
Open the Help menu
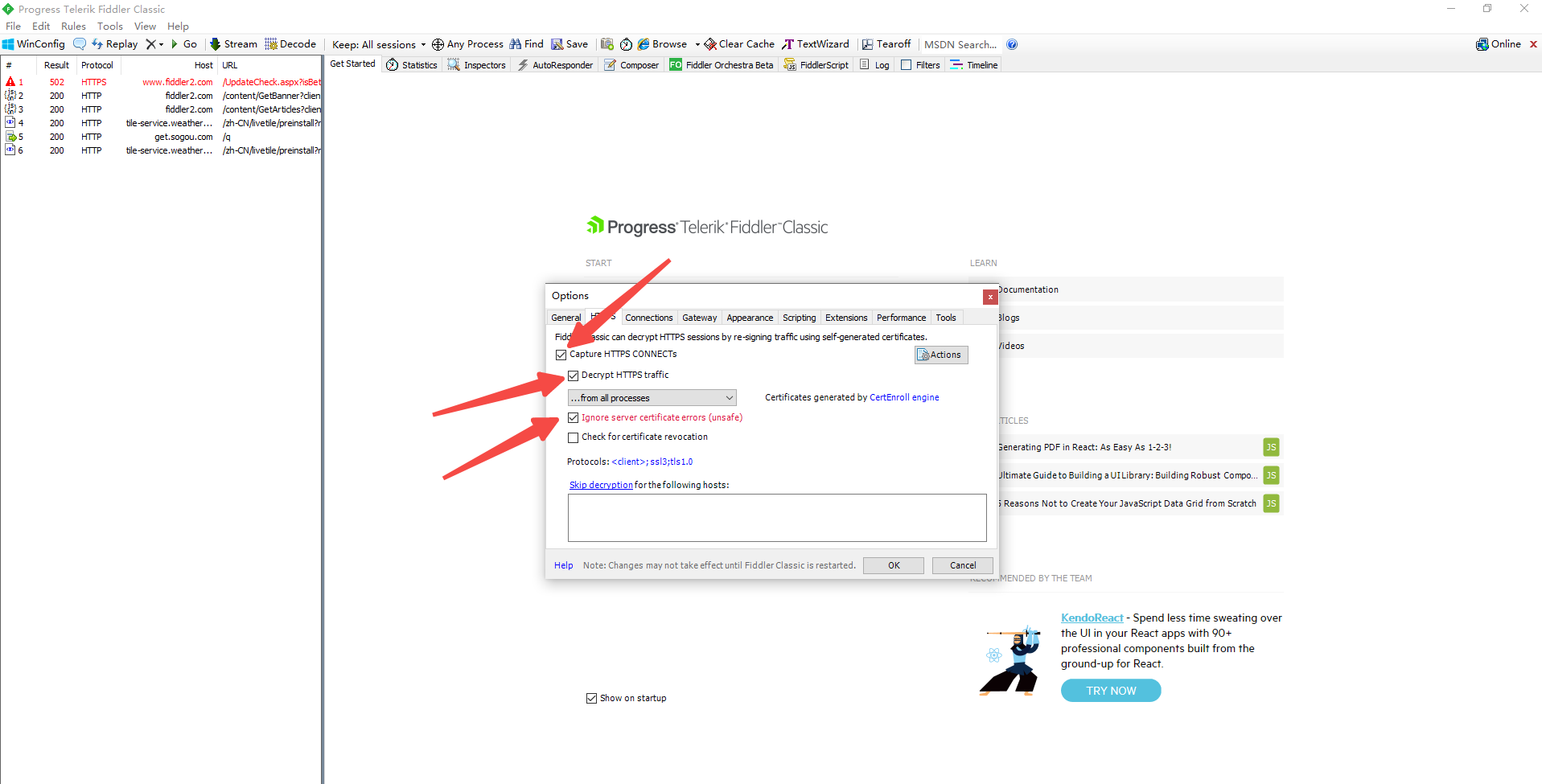coord(178,27)
